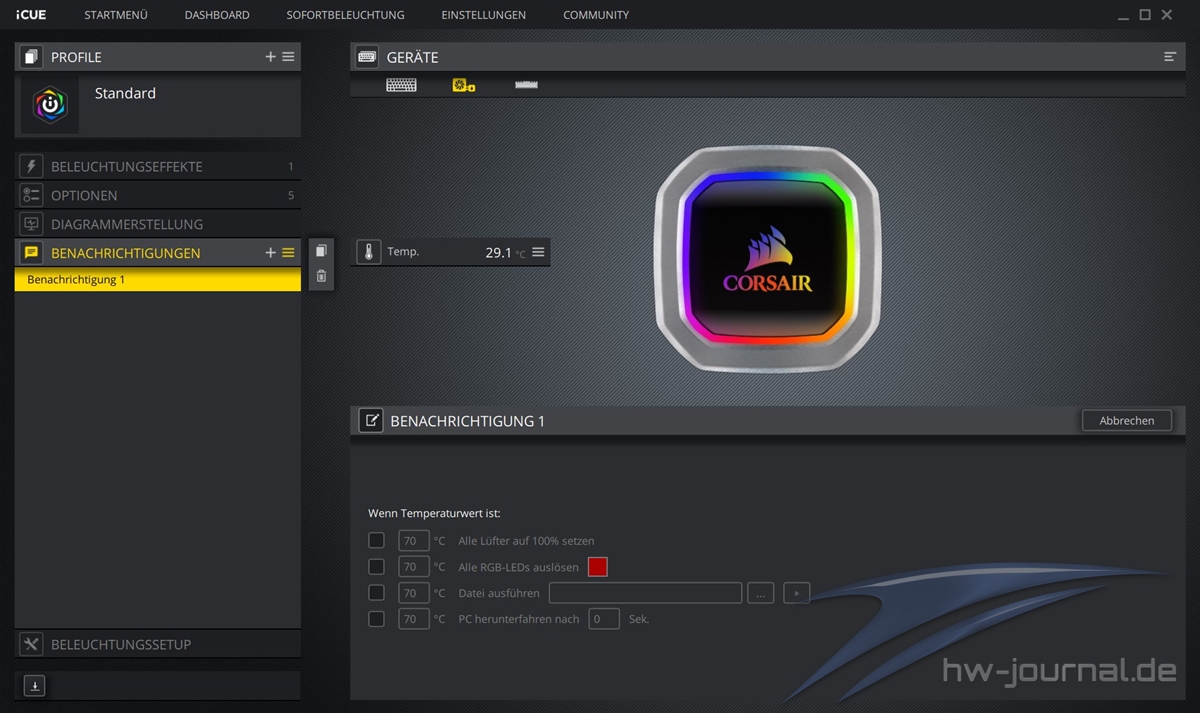Open the Temp. sensor menu
The width and height of the screenshot is (1200, 713).
point(538,252)
